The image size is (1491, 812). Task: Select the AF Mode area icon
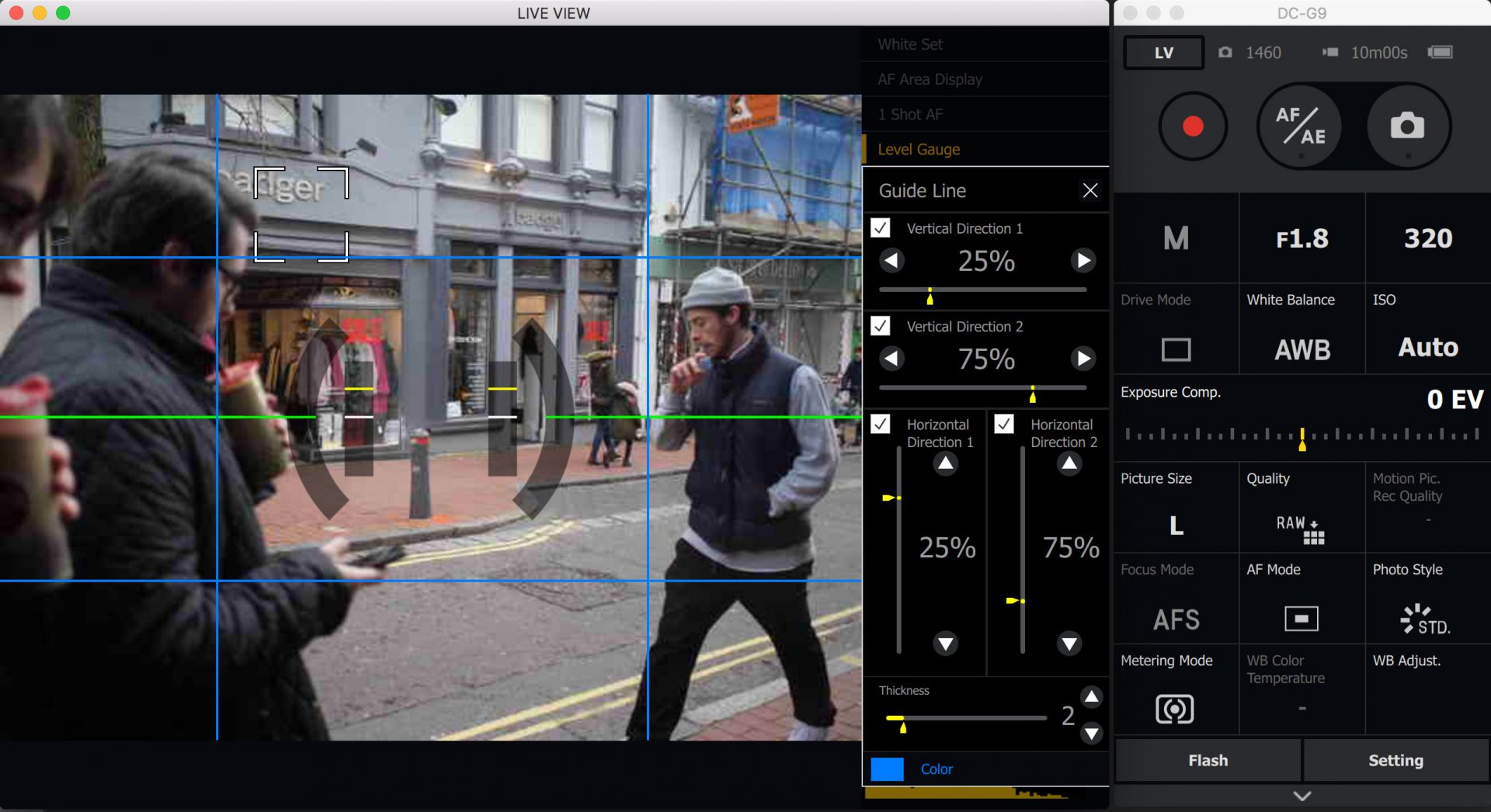pos(1301,618)
